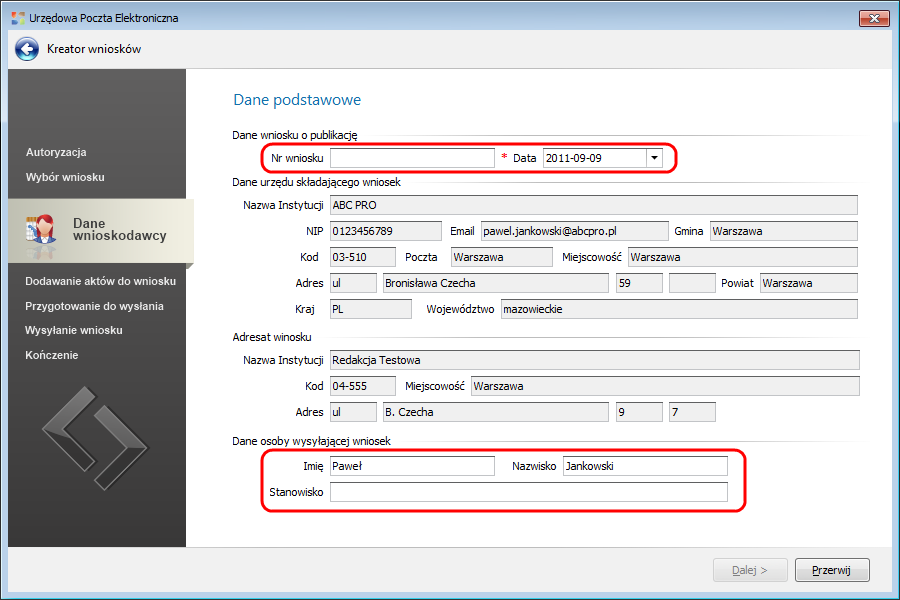Click the Dane wnioskodawcy person icon
900x600 pixels.
[x=41, y=230]
